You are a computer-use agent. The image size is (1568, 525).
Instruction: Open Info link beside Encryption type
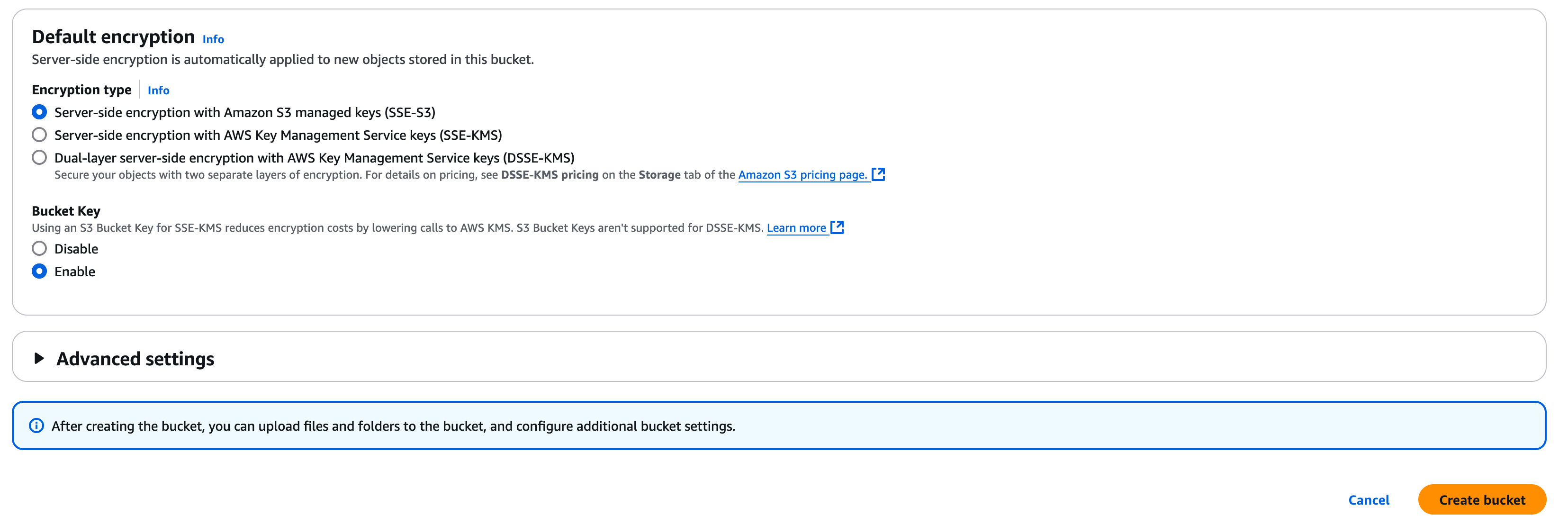[158, 90]
